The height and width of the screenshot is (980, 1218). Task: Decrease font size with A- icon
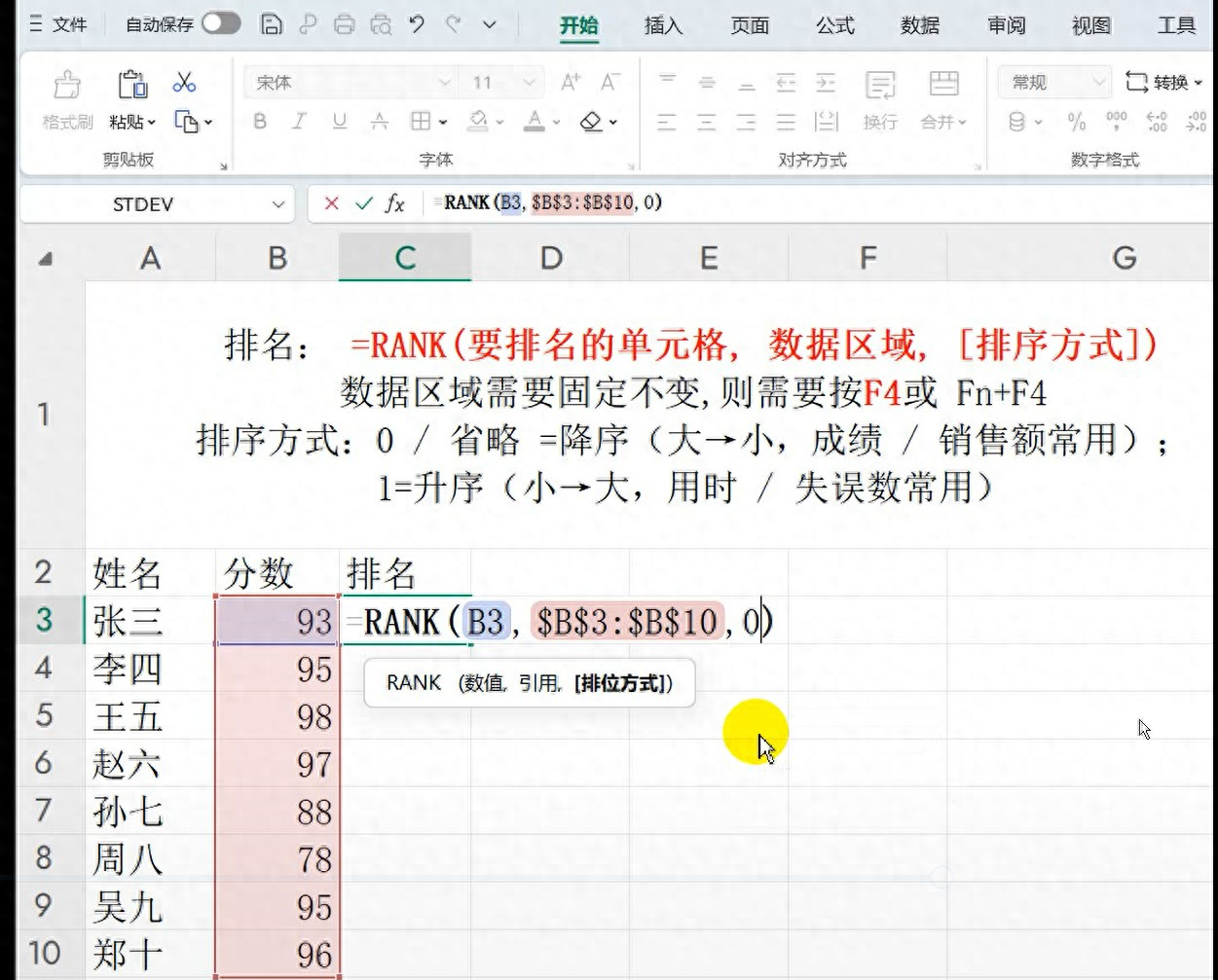(x=609, y=83)
